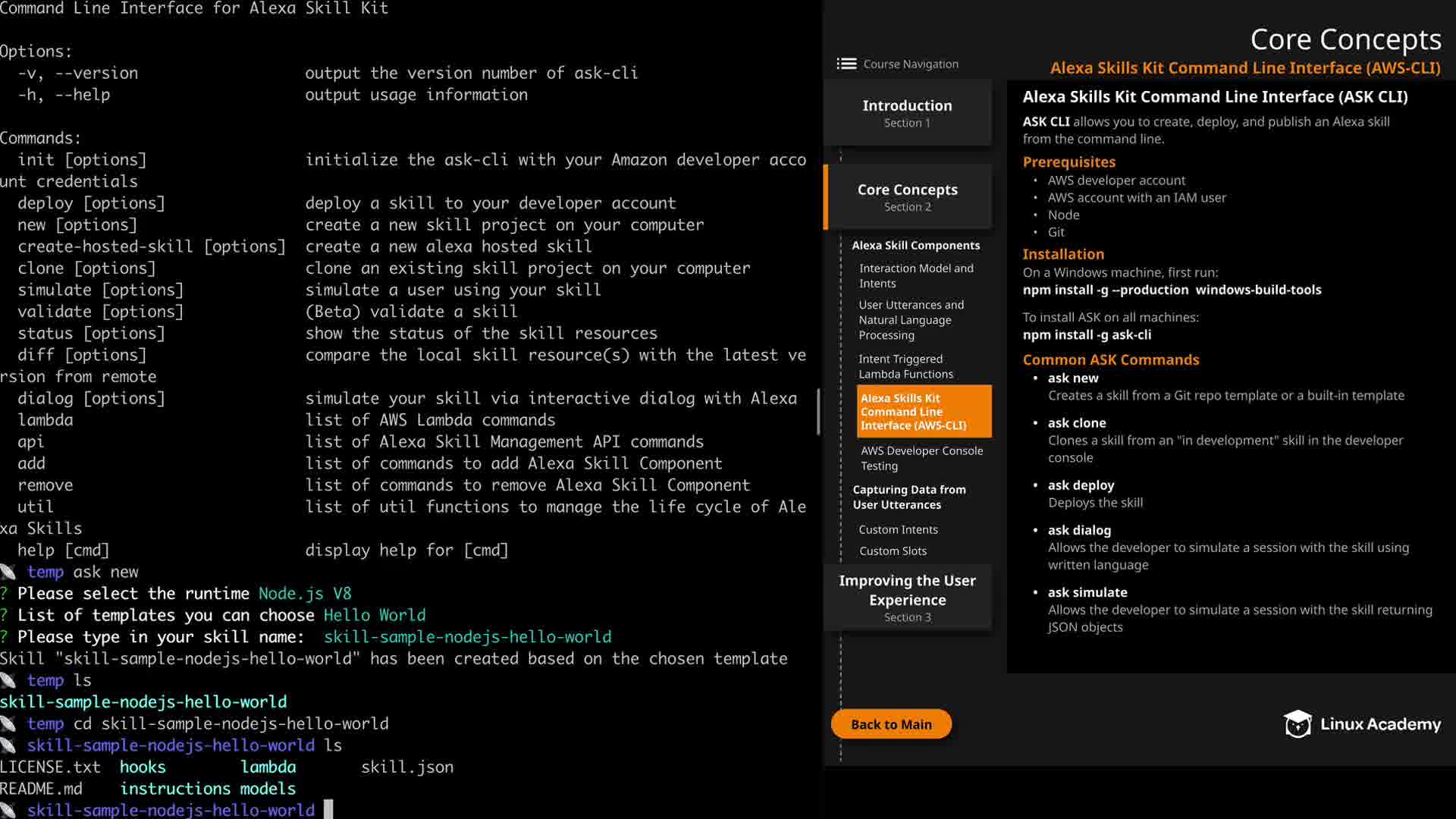Click the Back to Main button
The height and width of the screenshot is (819, 1456).
[891, 724]
